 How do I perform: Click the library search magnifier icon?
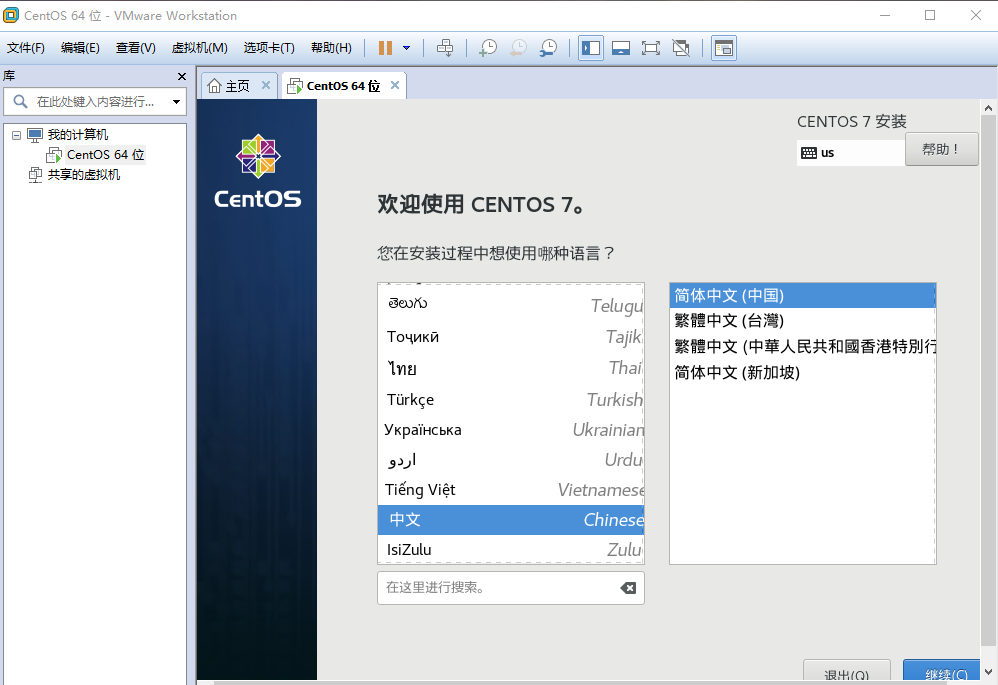tap(20, 101)
